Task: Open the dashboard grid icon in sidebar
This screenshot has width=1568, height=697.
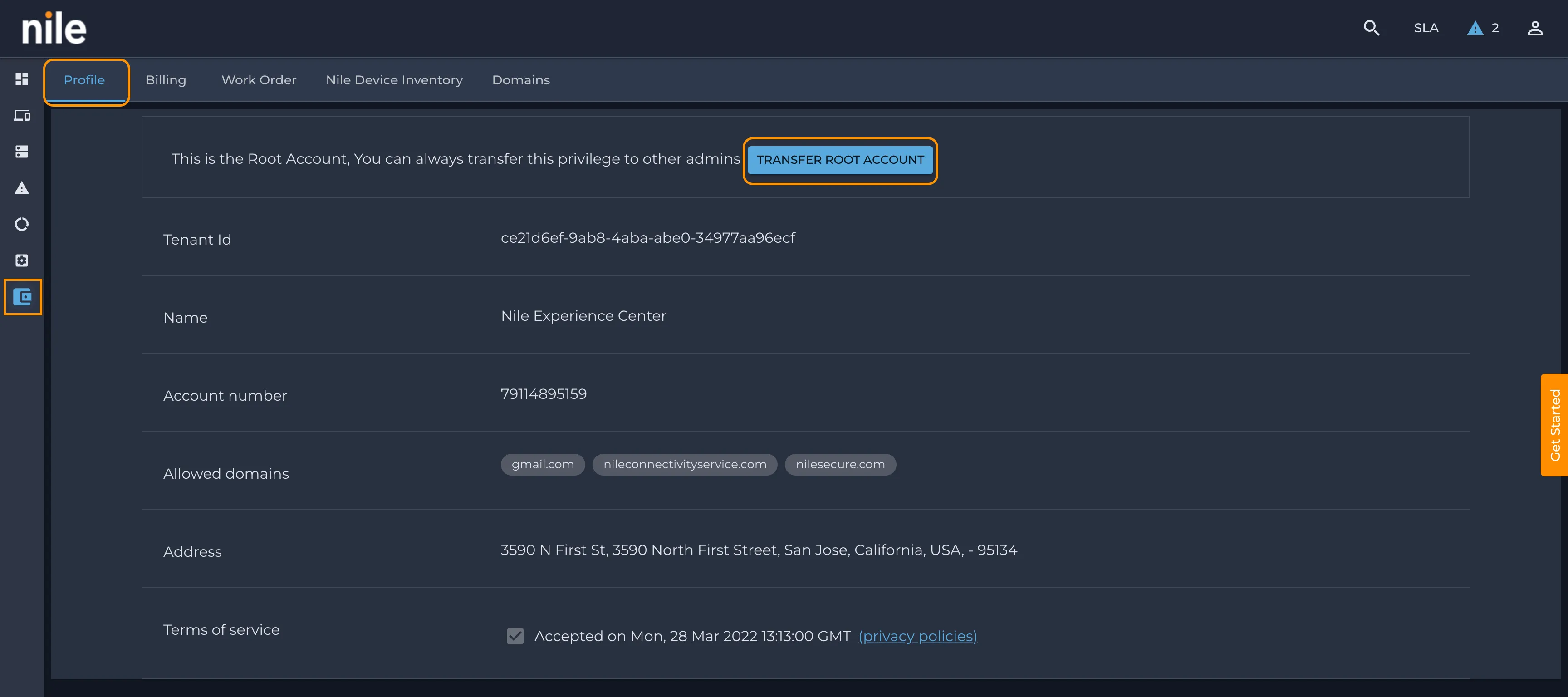Action: pyautogui.click(x=22, y=79)
